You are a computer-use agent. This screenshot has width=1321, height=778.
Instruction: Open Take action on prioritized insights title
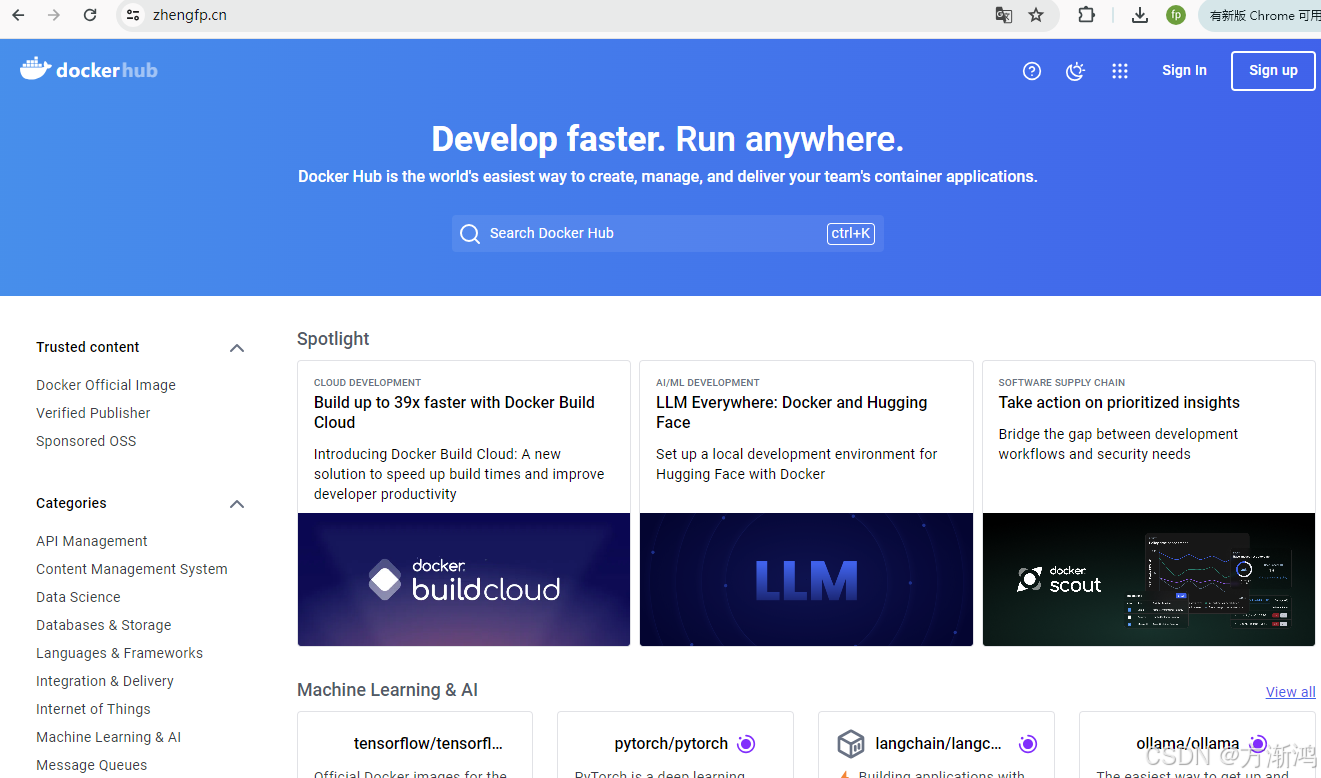1119,402
